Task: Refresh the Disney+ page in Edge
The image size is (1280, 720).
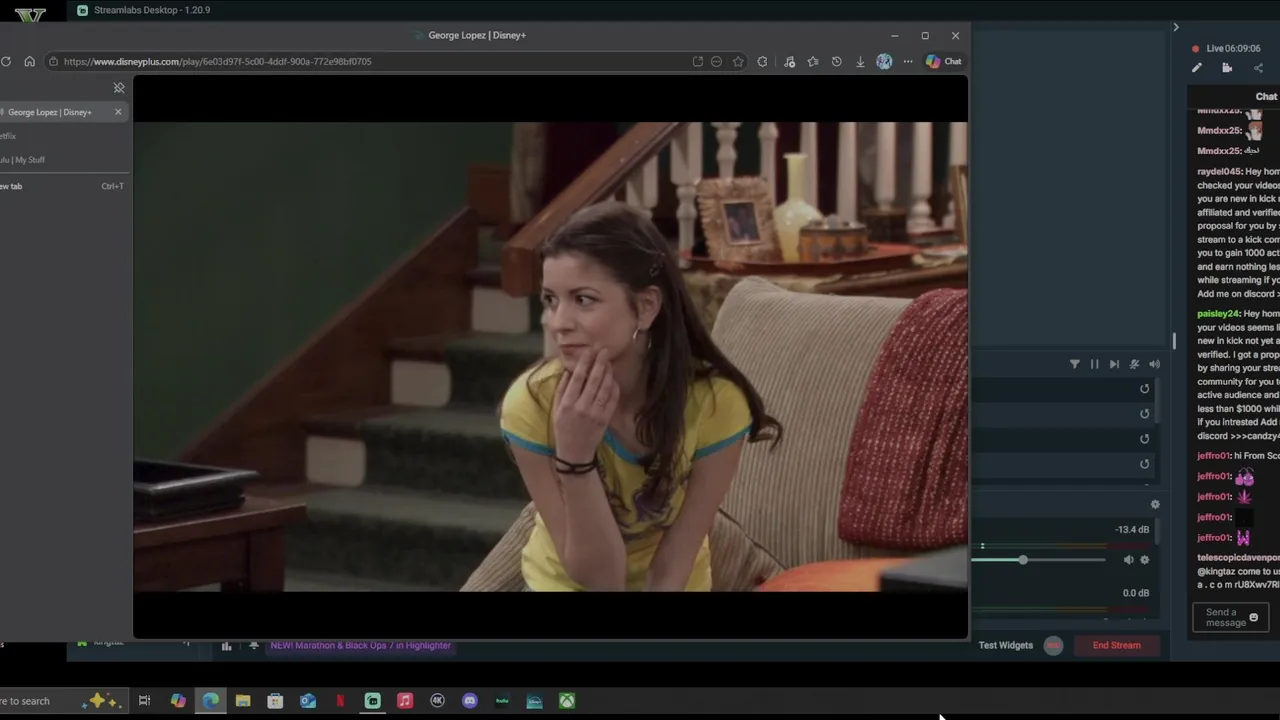Action: (x=6, y=61)
